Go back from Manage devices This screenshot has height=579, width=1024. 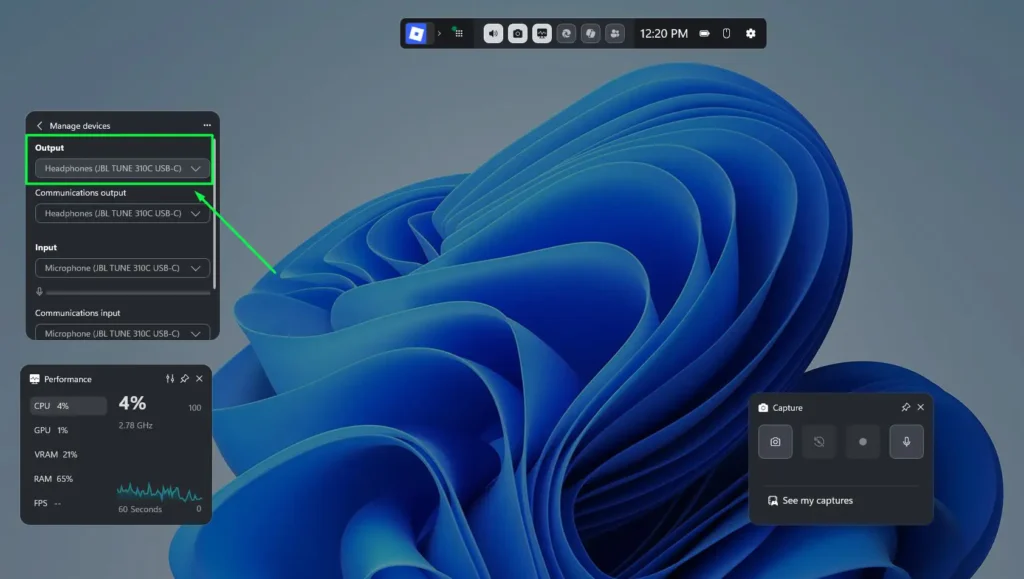pyautogui.click(x=39, y=126)
